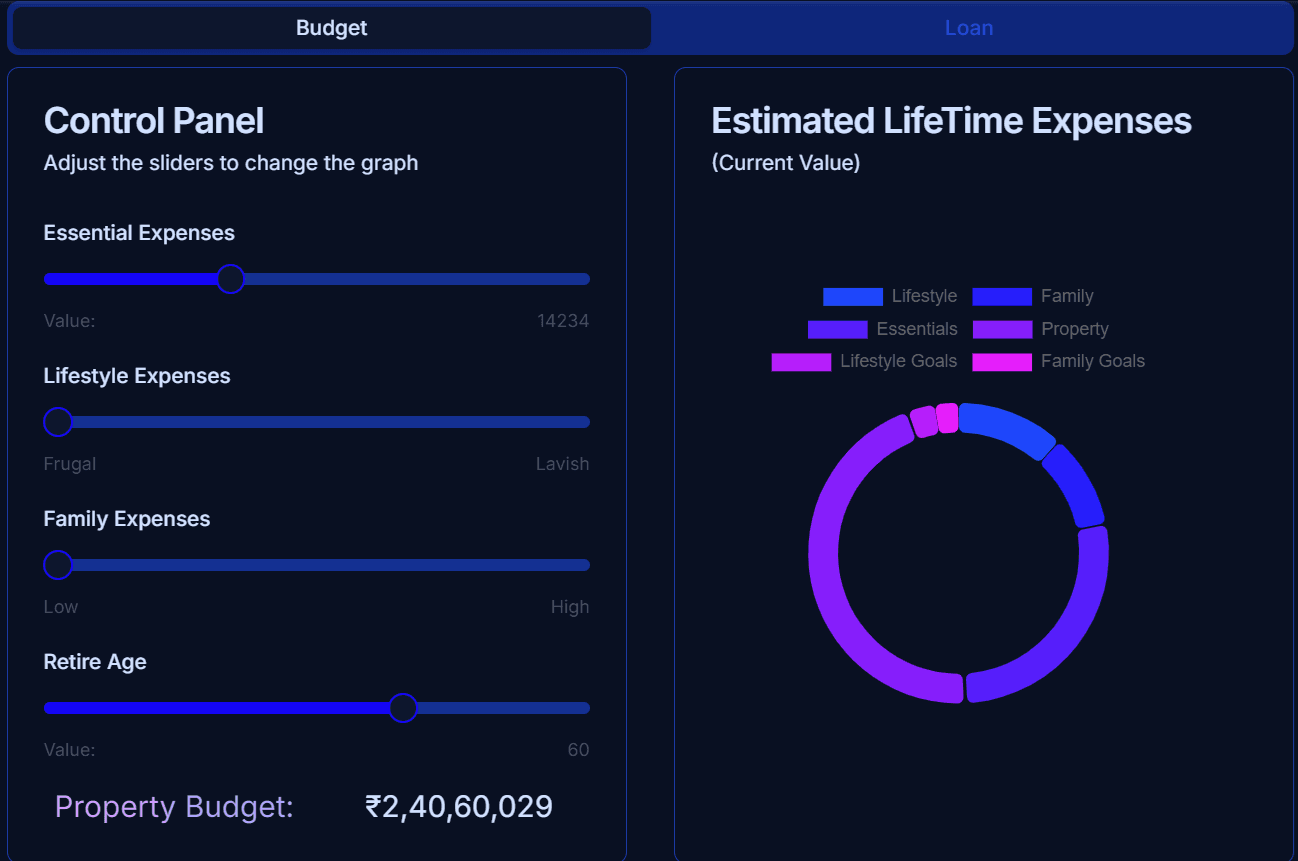This screenshot has height=861, width=1298.
Task: Toggle Family legend color box
Action: 1002,297
